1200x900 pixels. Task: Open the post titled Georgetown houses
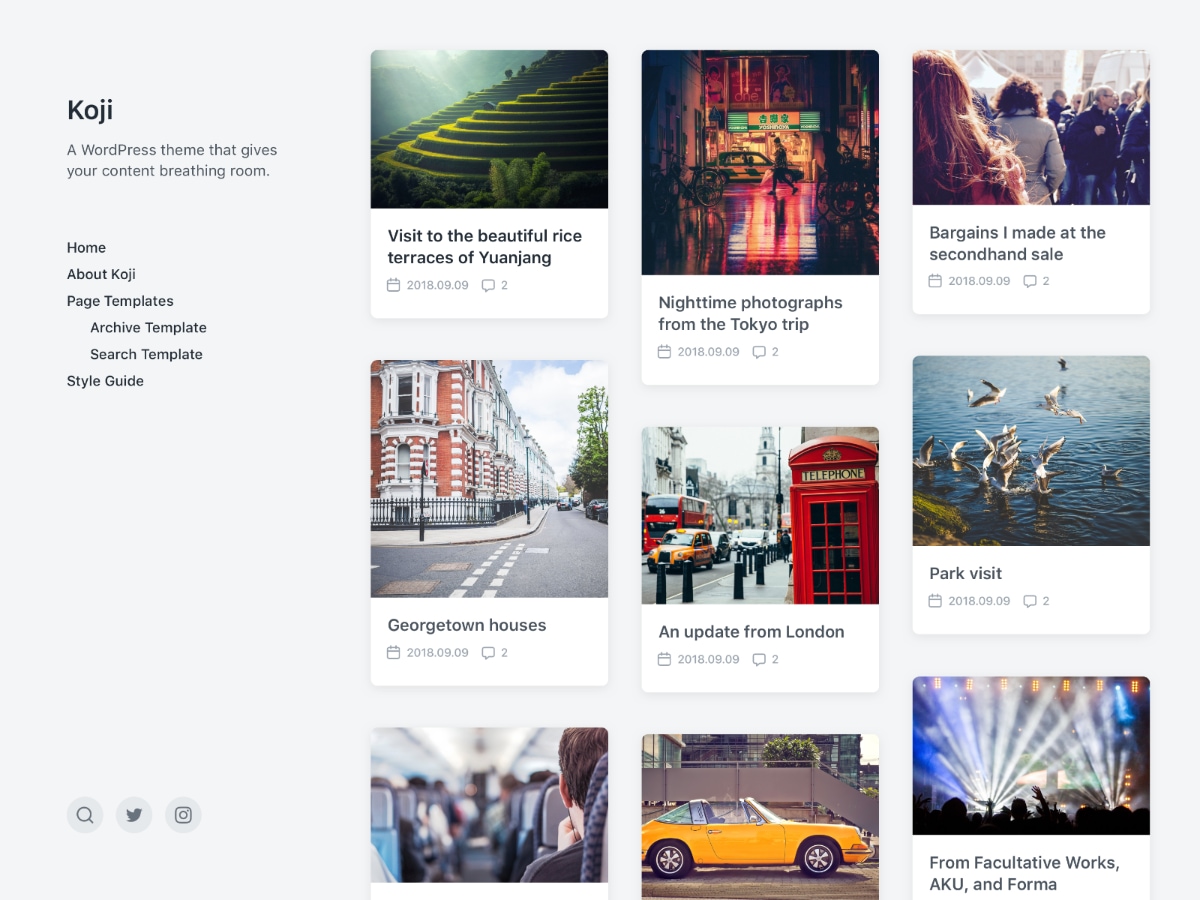tap(466, 624)
